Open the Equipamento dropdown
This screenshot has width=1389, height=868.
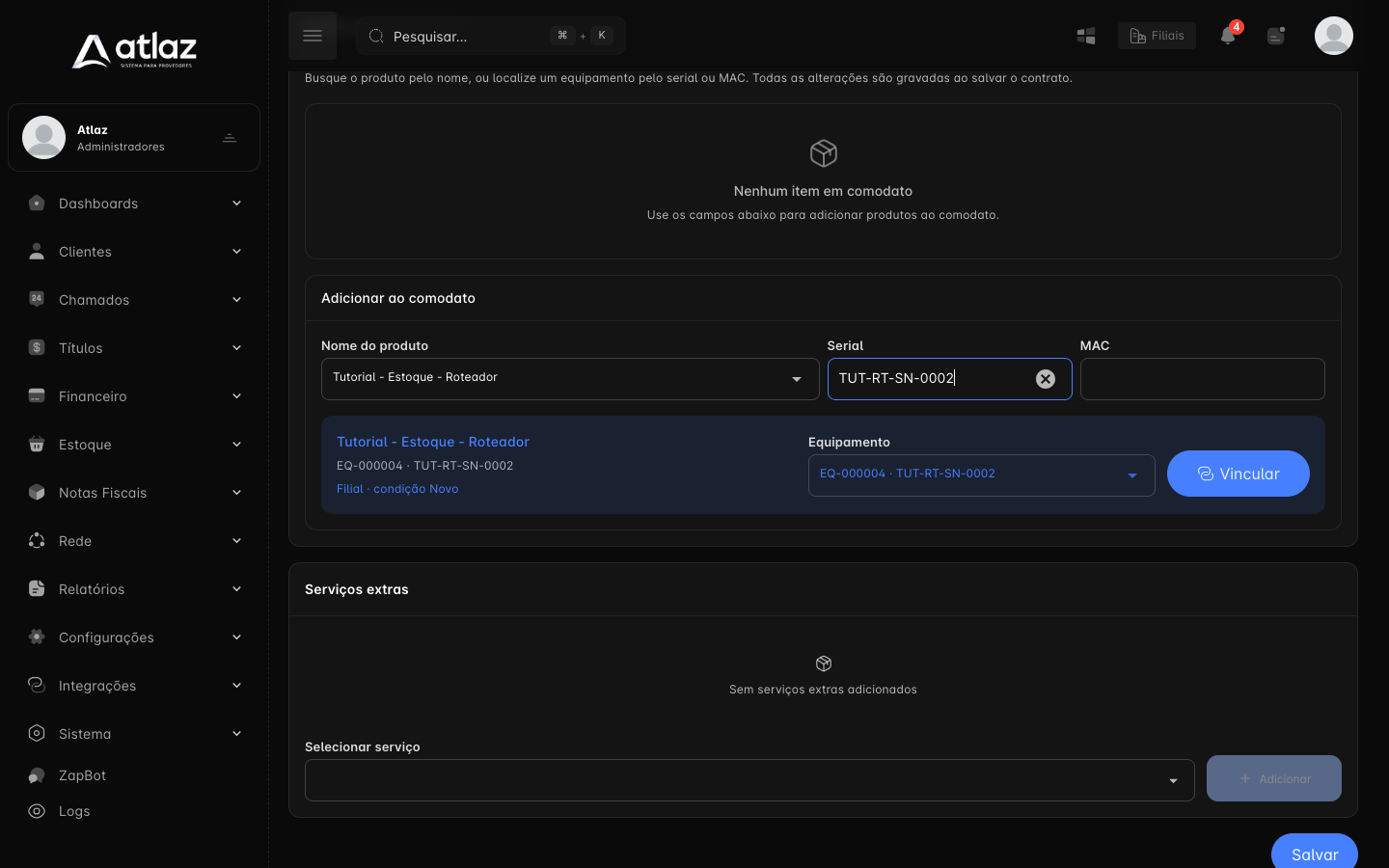click(981, 475)
